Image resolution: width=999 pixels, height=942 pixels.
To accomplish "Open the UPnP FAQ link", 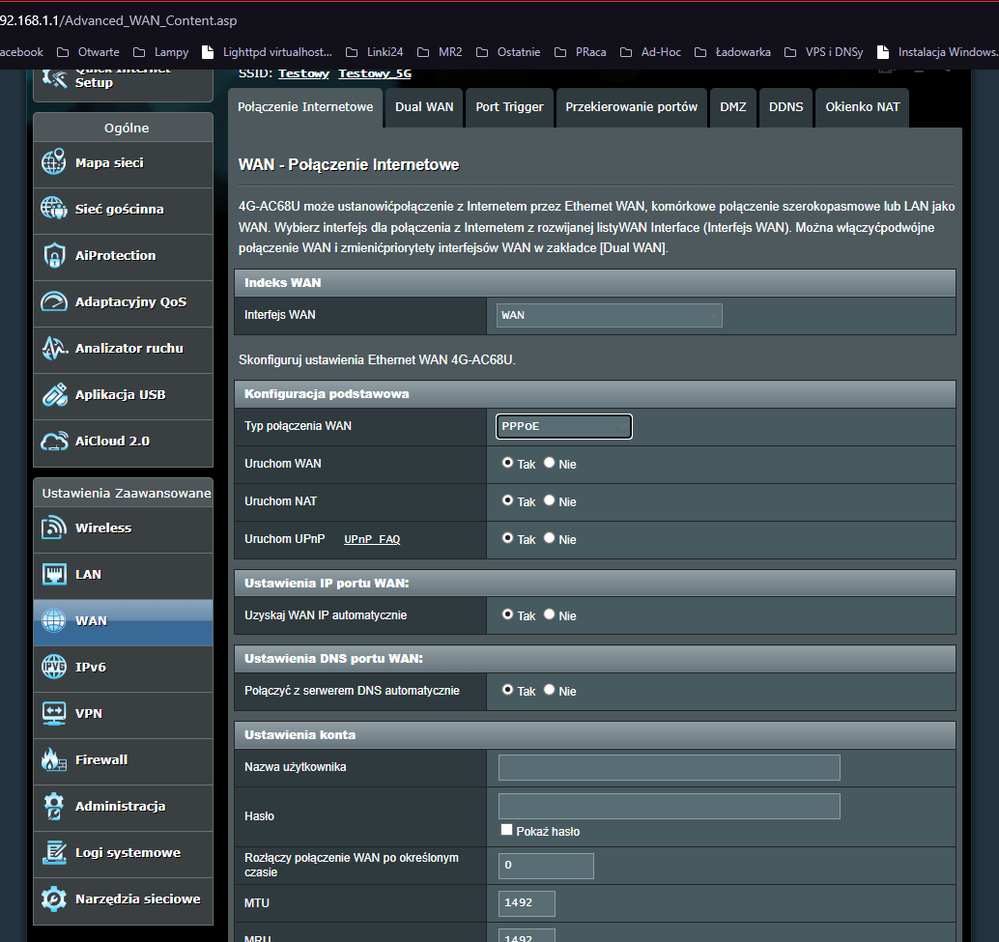I will pyautogui.click(x=372, y=539).
